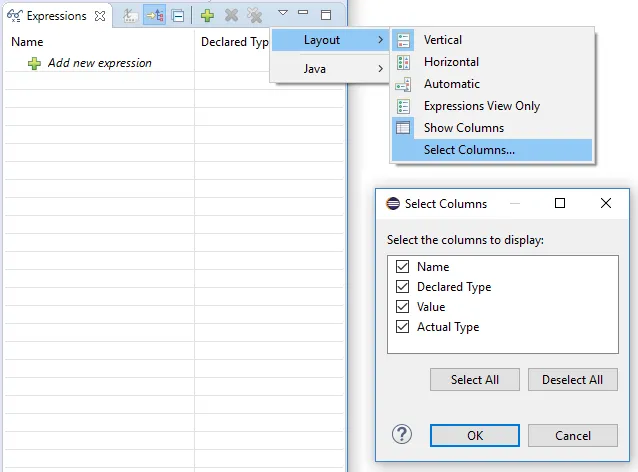Open the View Menu dropdown triangle

282,14
